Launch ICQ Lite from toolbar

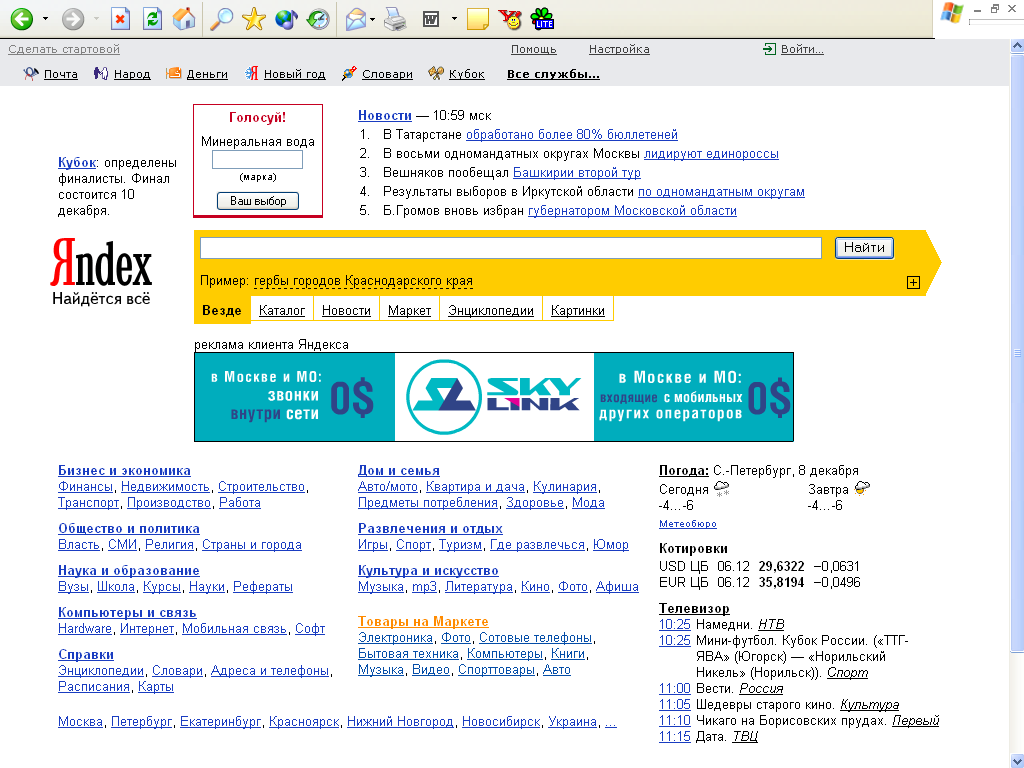coord(542,19)
